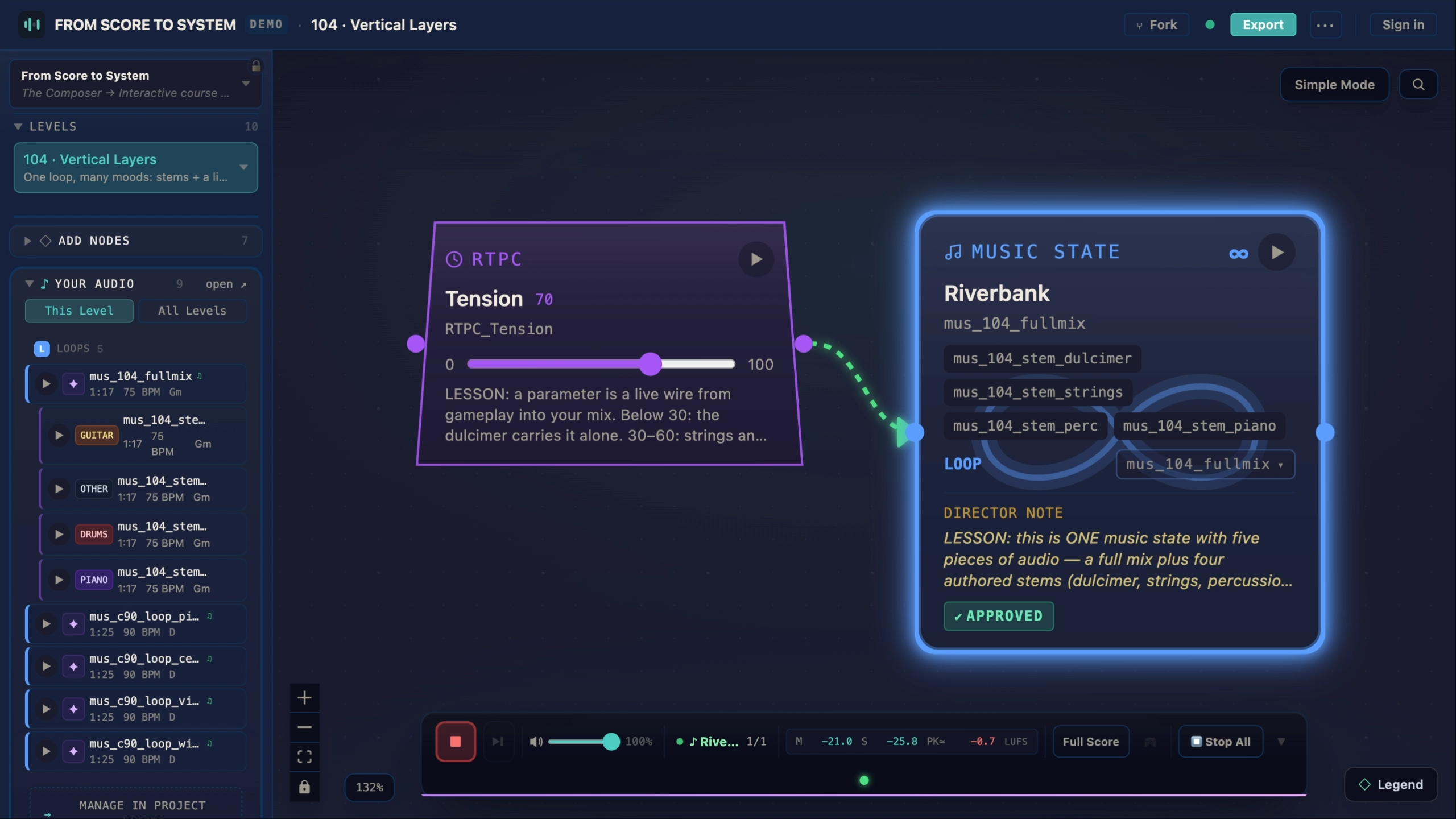This screenshot has width=1456, height=819.
Task: Play mus_104_fullmix in the audio list
Action: pyautogui.click(x=46, y=384)
